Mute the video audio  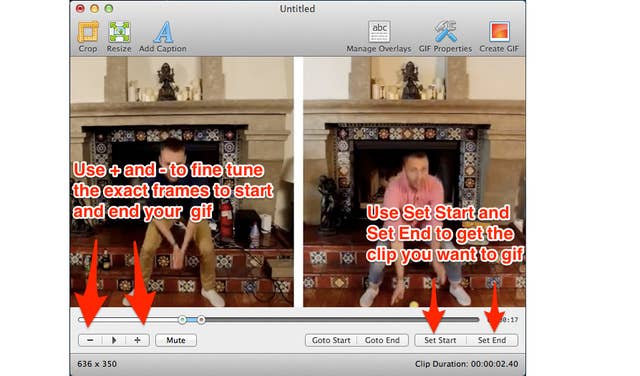click(x=176, y=340)
